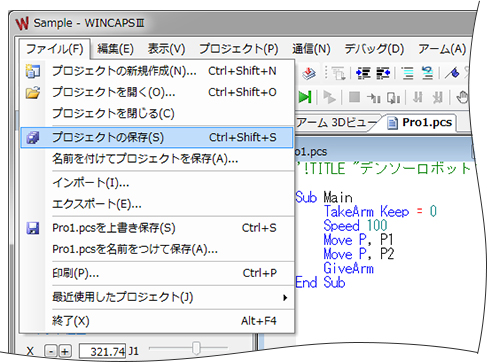
Task: Click the uncomment lines icon with blue arrow
Action: click(428, 73)
